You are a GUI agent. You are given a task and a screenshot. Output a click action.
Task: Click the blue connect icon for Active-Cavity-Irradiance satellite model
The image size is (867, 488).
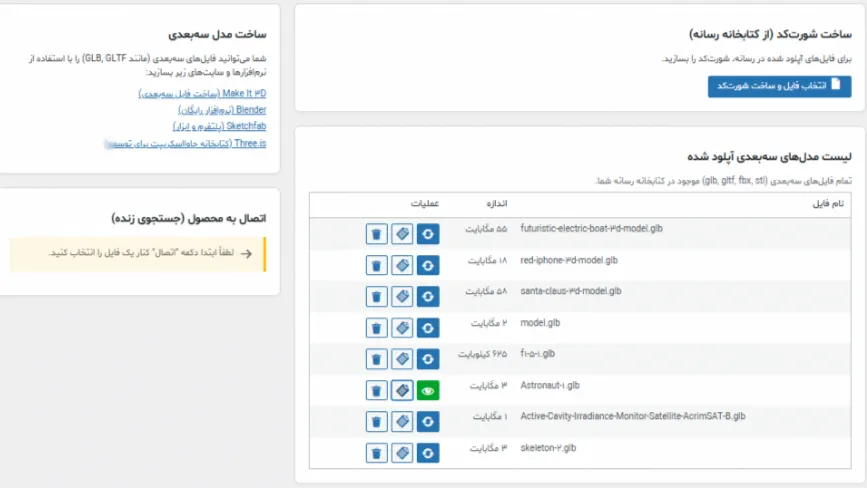[427, 422]
